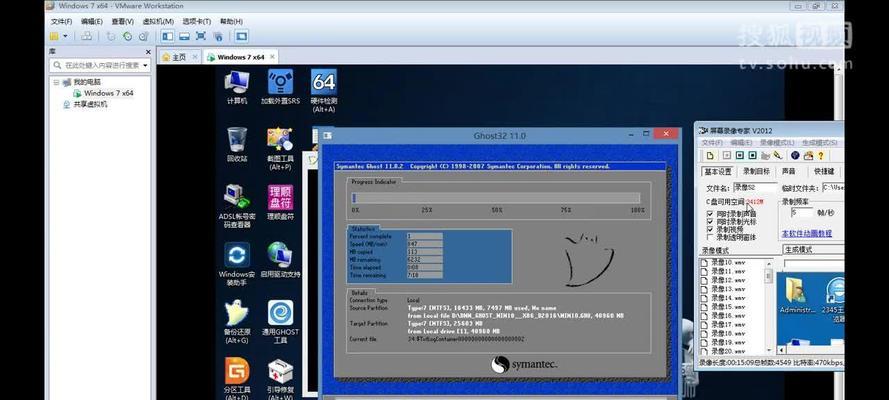
Task: Select 快捷键 tab in recorder
Action: point(823,171)
